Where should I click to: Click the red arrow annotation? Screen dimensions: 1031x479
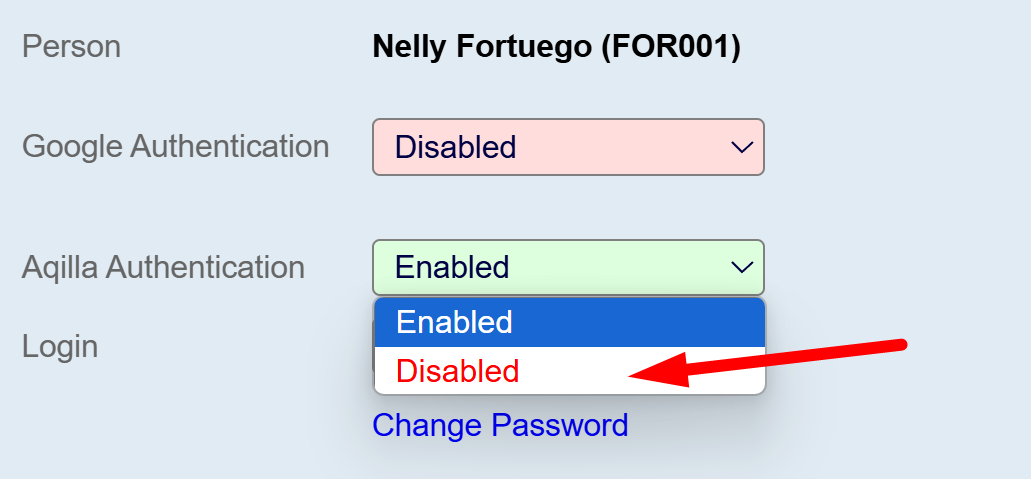[770, 362]
